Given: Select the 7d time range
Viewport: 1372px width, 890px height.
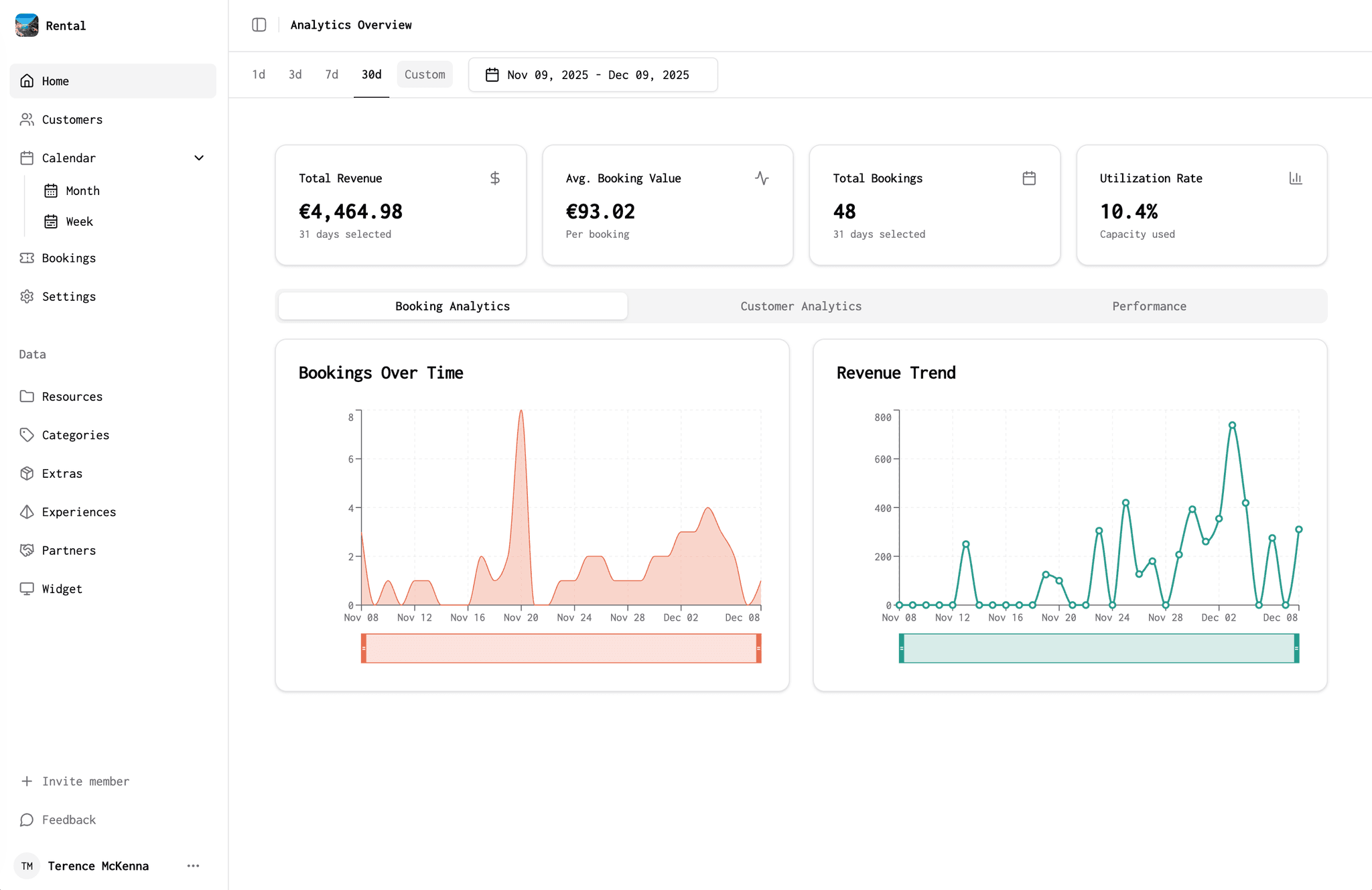Looking at the screenshot, I should pyautogui.click(x=332, y=74).
